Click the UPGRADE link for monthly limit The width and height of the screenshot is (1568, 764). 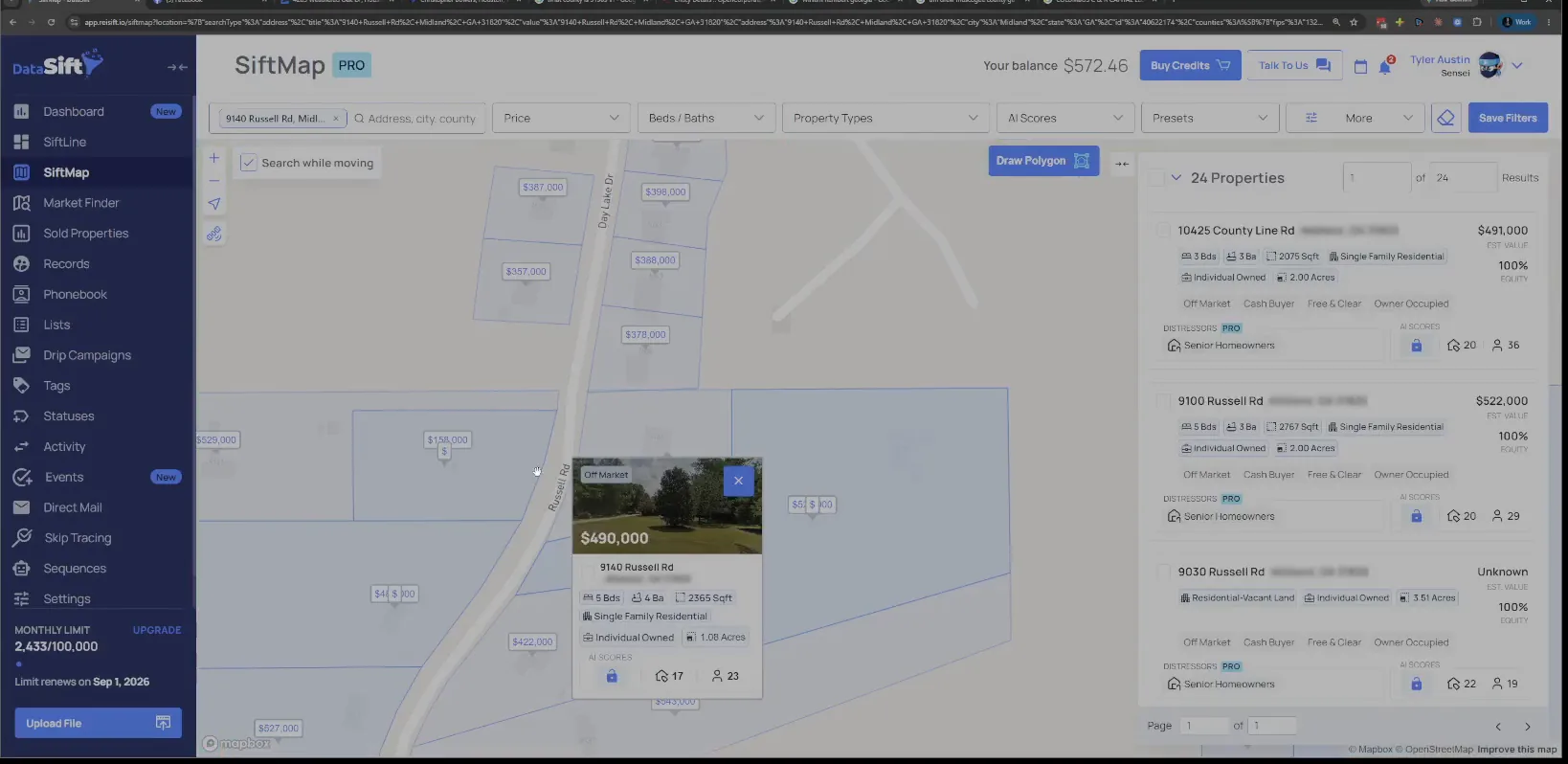click(x=157, y=630)
